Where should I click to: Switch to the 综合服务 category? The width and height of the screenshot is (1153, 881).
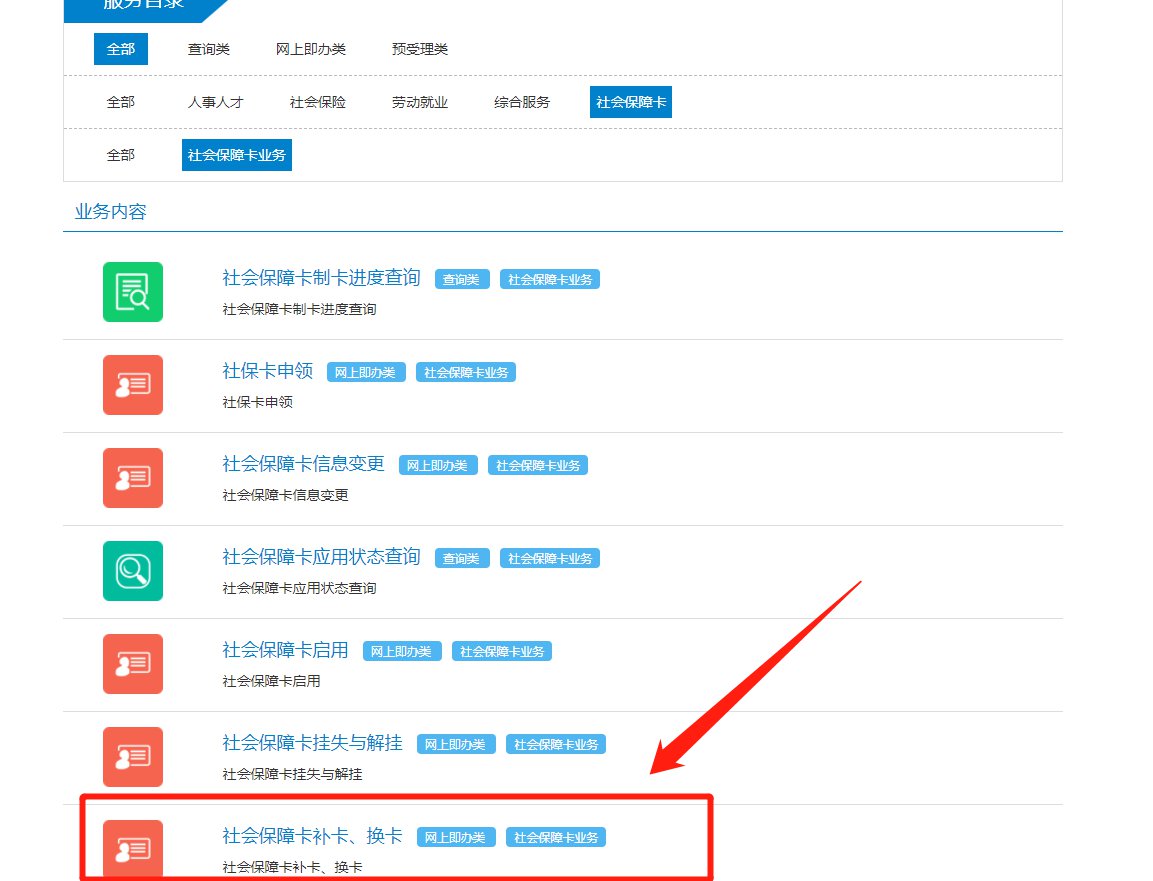click(x=522, y=102)
